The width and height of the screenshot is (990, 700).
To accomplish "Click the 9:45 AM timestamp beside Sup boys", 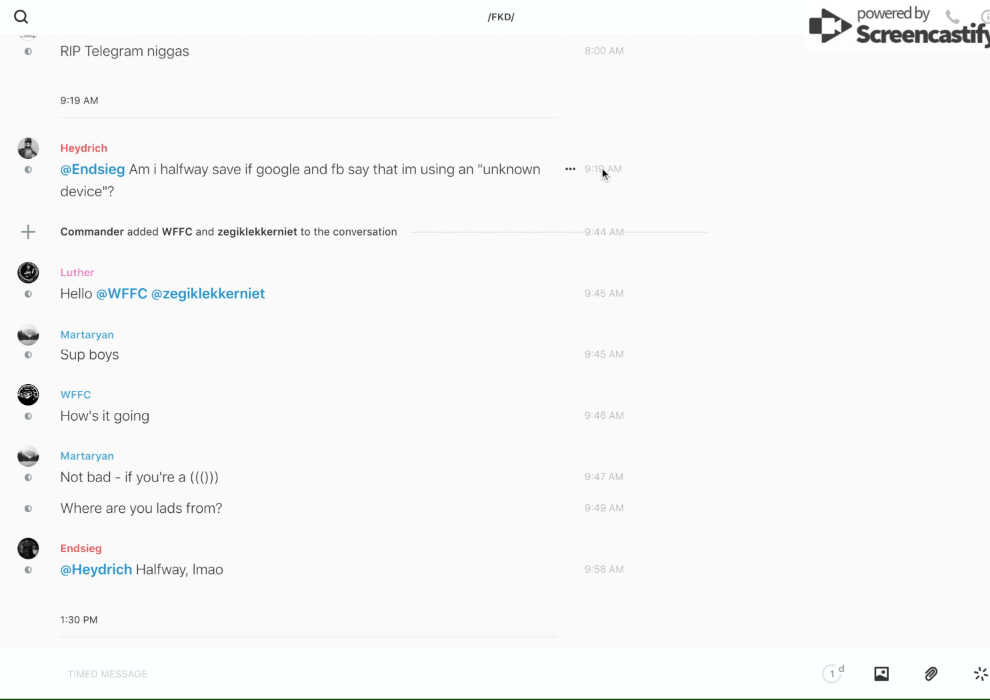I will 604,355.
